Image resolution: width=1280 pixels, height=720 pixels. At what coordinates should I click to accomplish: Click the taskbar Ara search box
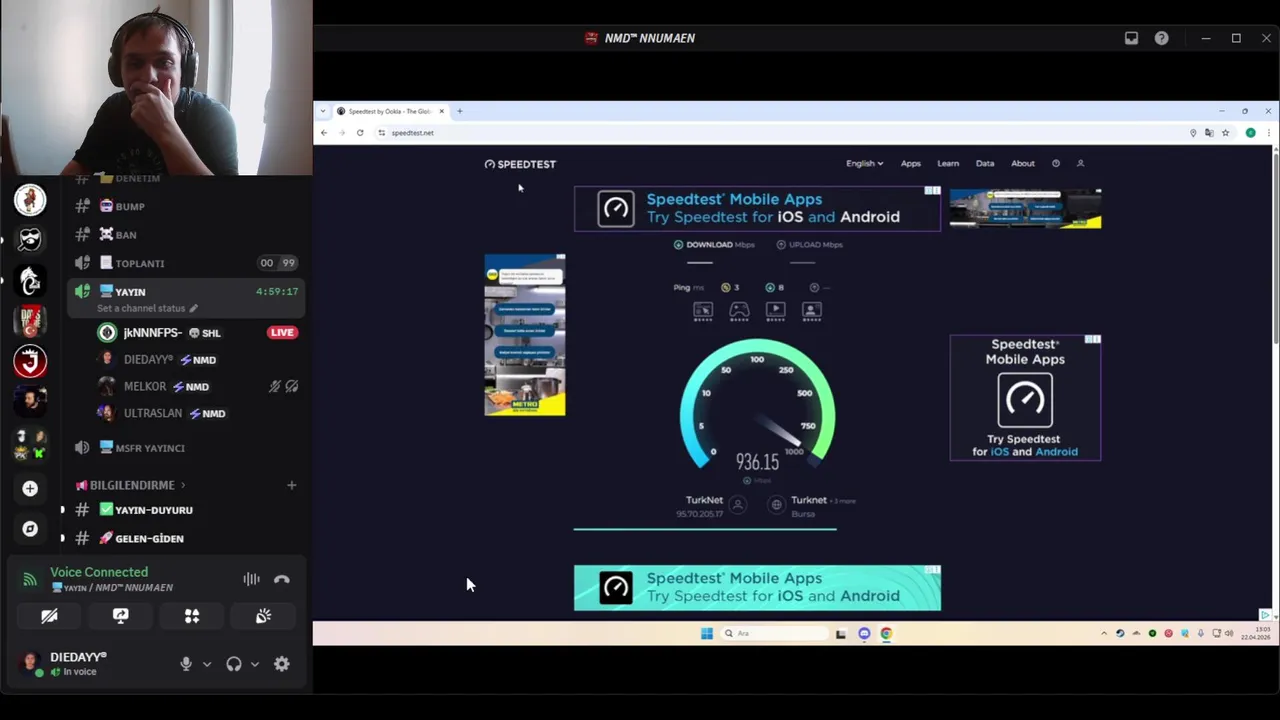[774, 633]
